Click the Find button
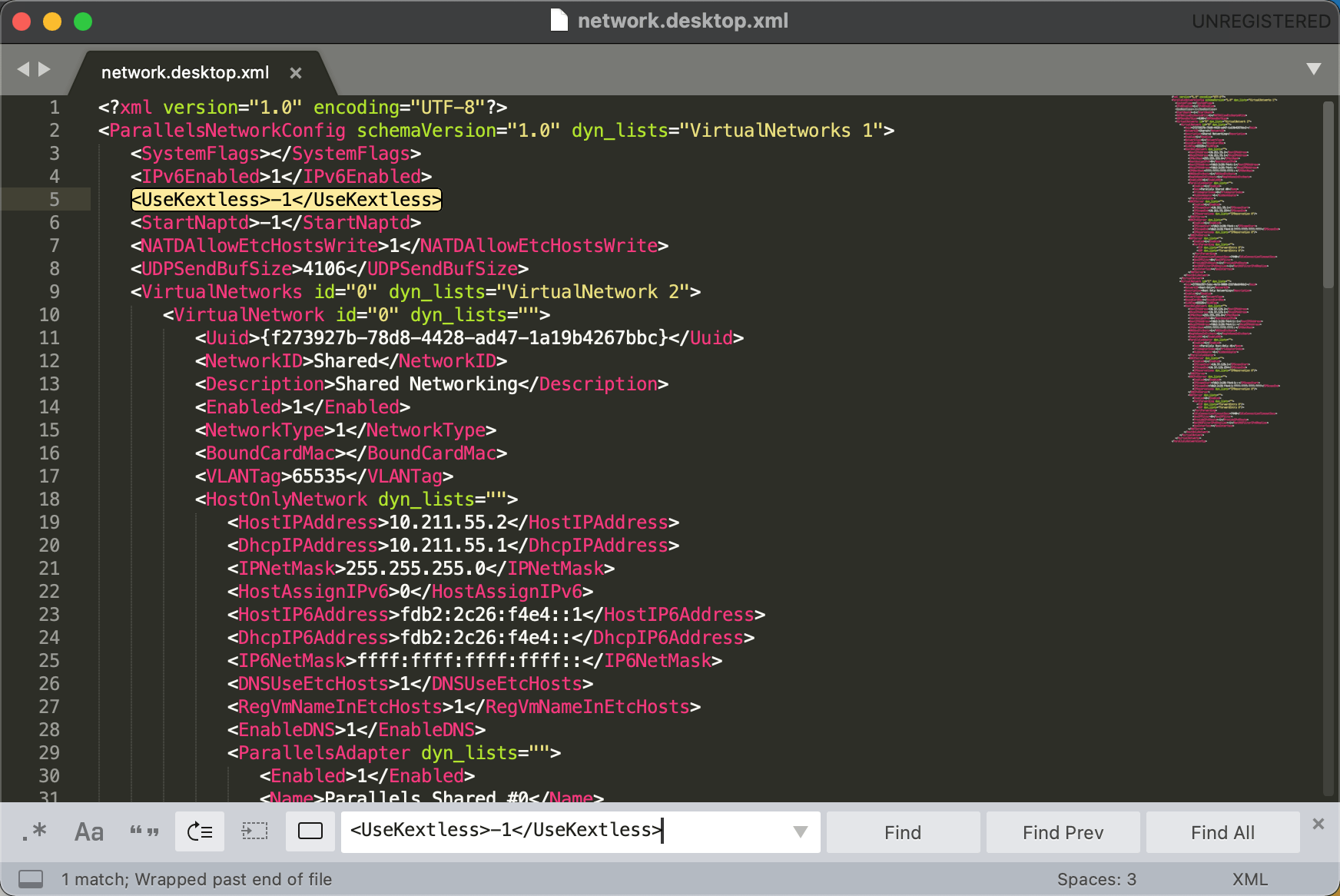Image resolution: width=1340 pixels, height=896 pixels. pos(902,832)
